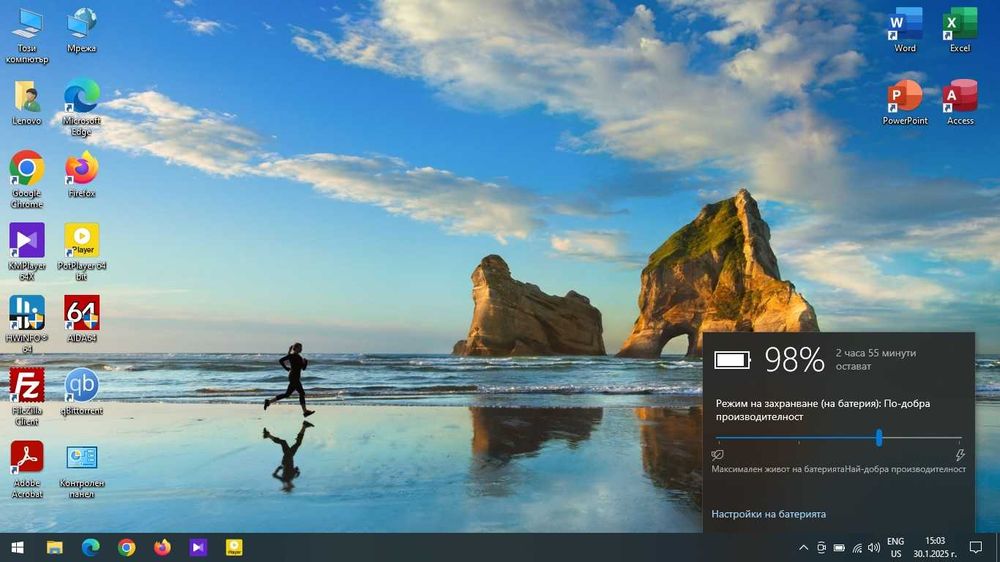Image resolution: width=1000 pixels, height=562 pixels.
Task: Click the Wi-Fi network tray icon
Action: pos(856,548)
